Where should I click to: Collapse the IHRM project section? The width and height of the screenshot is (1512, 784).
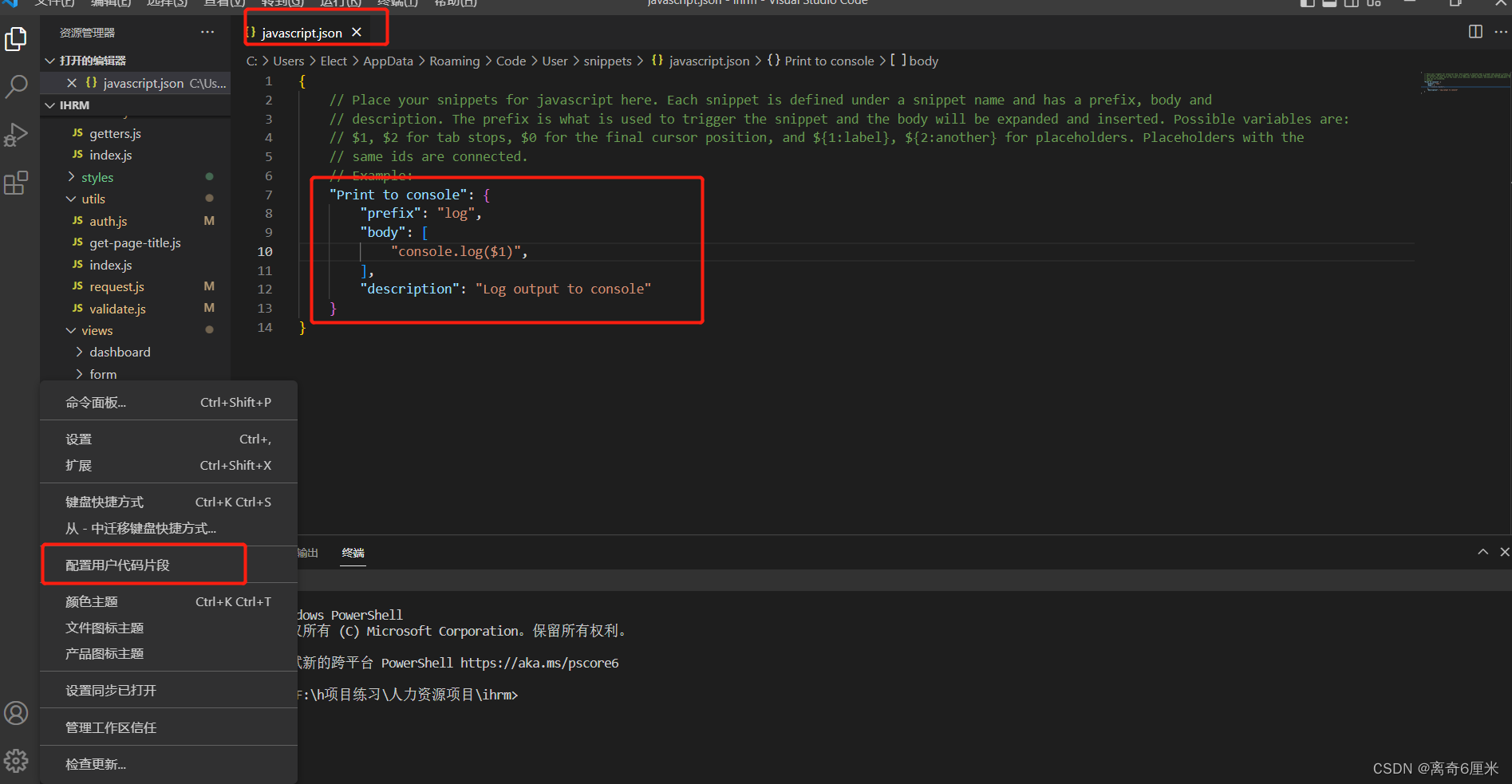(50, 105)
